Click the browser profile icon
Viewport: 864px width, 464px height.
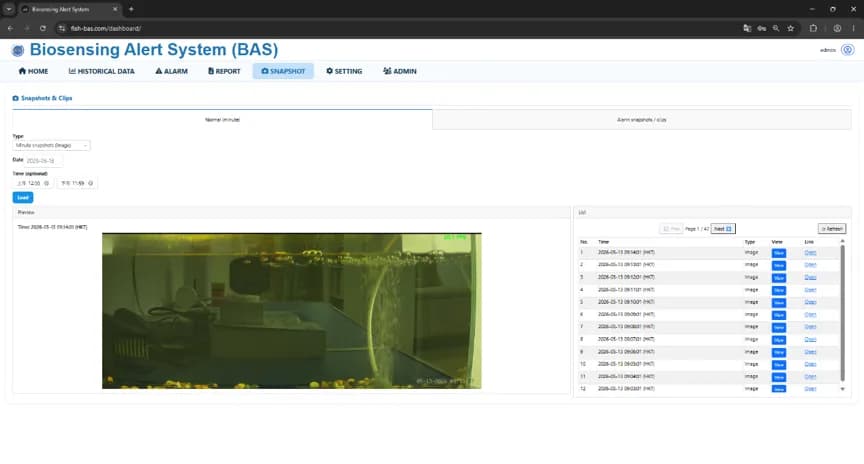[837, 28]
